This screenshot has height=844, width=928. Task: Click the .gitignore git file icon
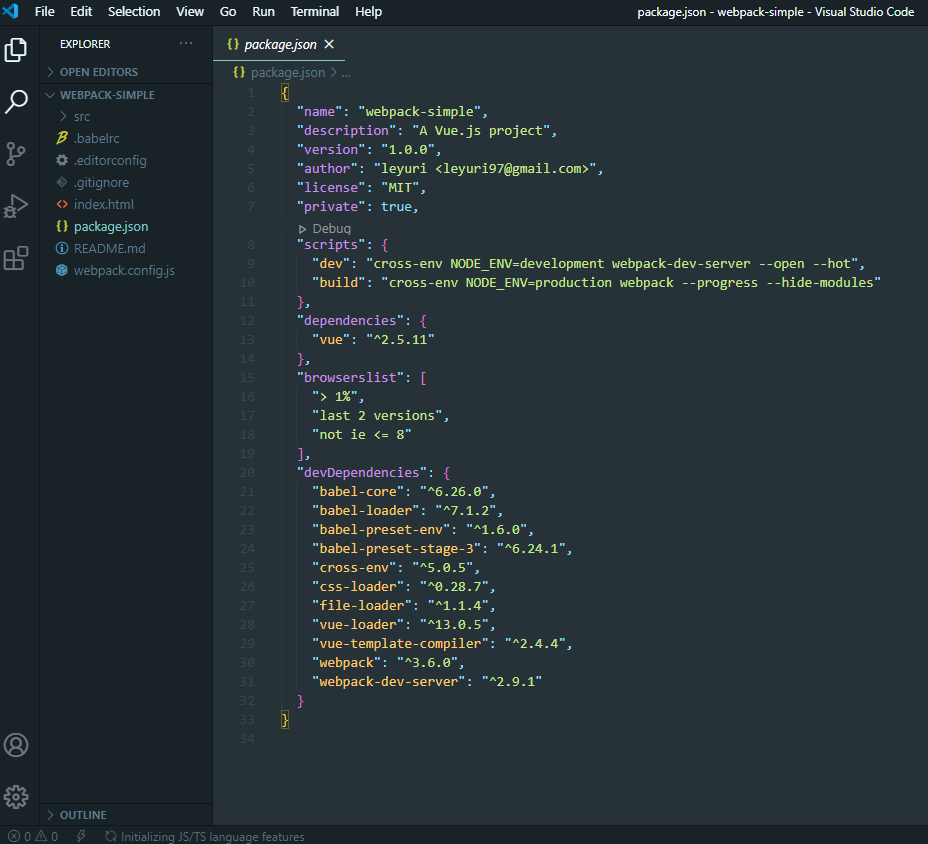pos(62,182)
